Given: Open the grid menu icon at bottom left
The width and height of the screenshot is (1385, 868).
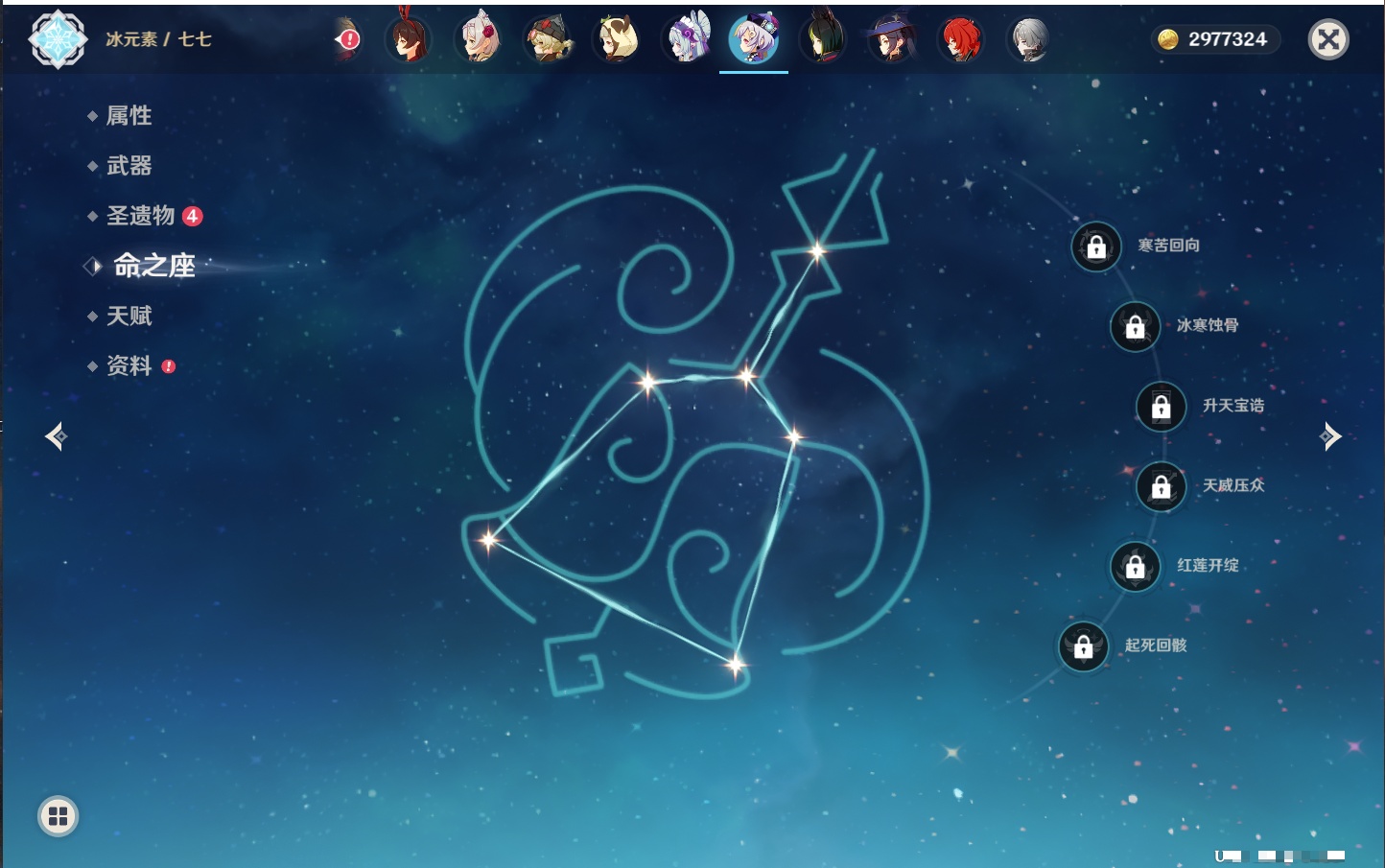Looking at the screenshot, I should pos(58,816).
